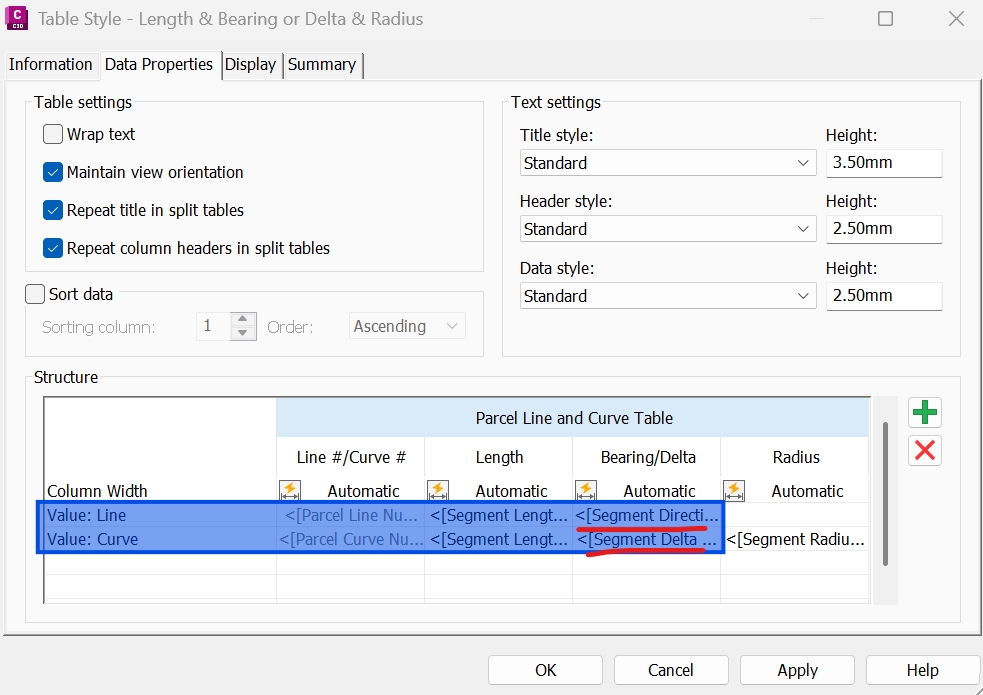The height and width of the screenshot is (695, 983).
Task: Click the Segment Delta cell in Curve row
Action: pos(647,539)
